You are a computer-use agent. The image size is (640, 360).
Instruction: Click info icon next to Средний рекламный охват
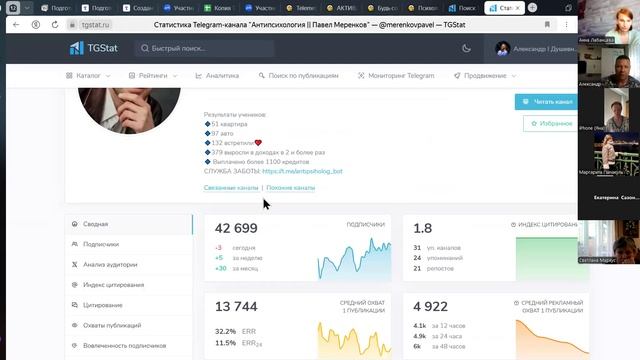coord(516,303)
